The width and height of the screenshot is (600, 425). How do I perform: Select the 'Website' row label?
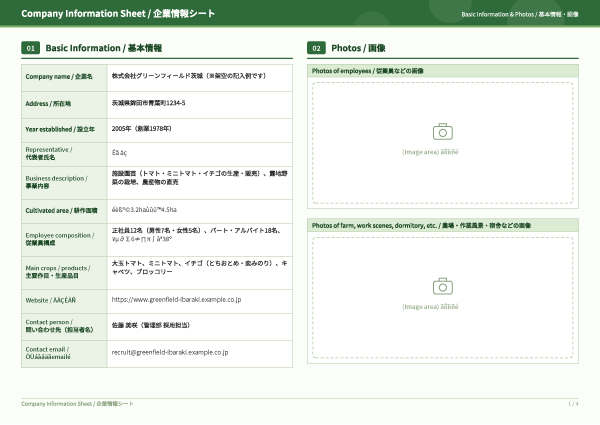coord(51,300)
